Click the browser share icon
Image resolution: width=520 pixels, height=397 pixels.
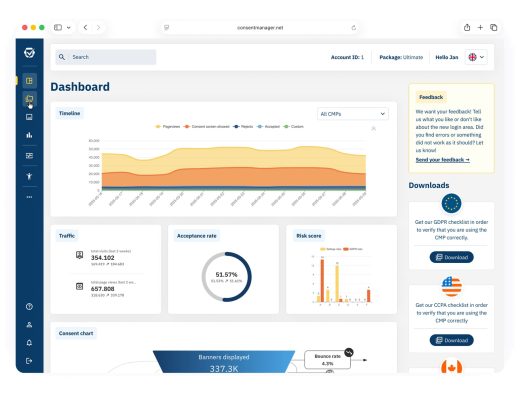(467, 27)
